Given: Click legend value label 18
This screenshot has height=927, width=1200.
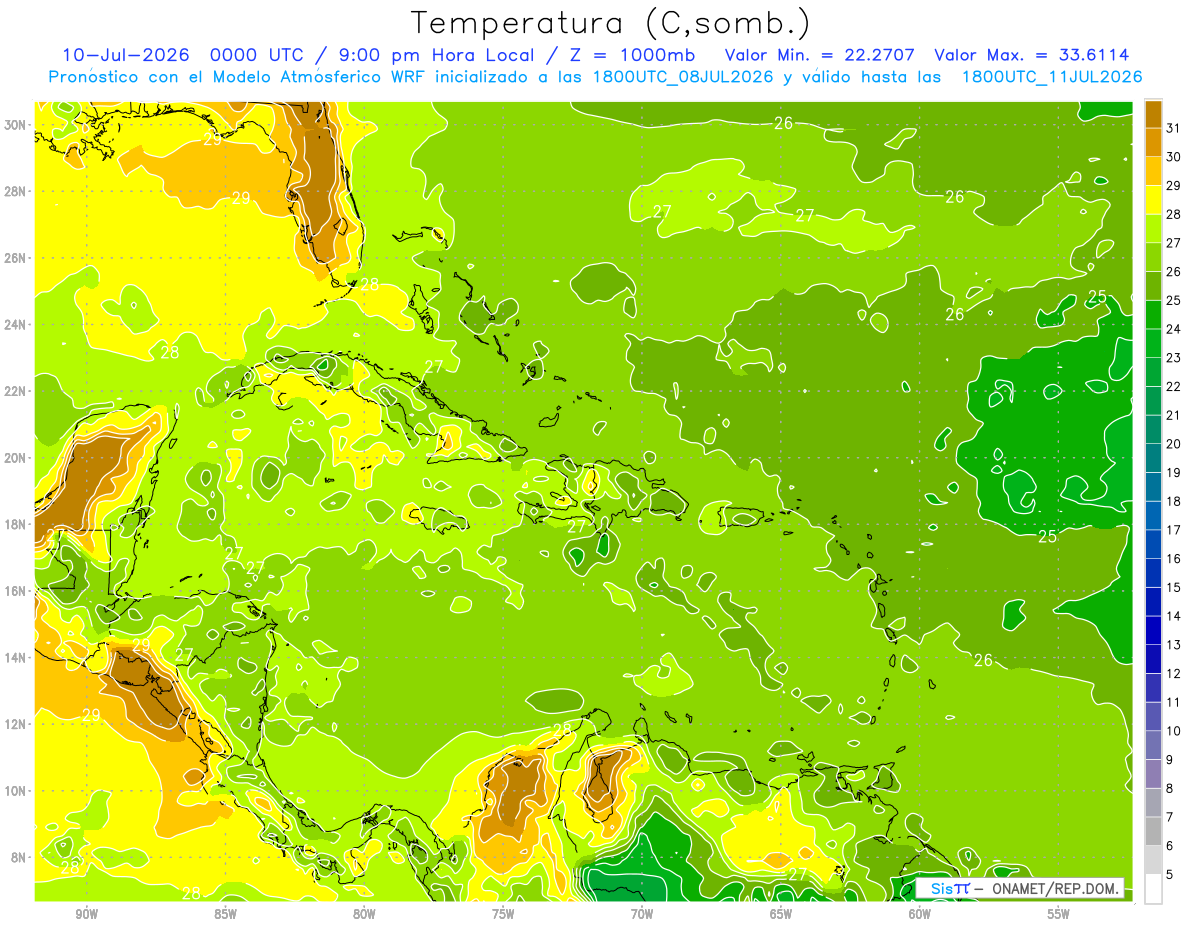Looking at the screenshot, I should click(x=1174, y=501).
